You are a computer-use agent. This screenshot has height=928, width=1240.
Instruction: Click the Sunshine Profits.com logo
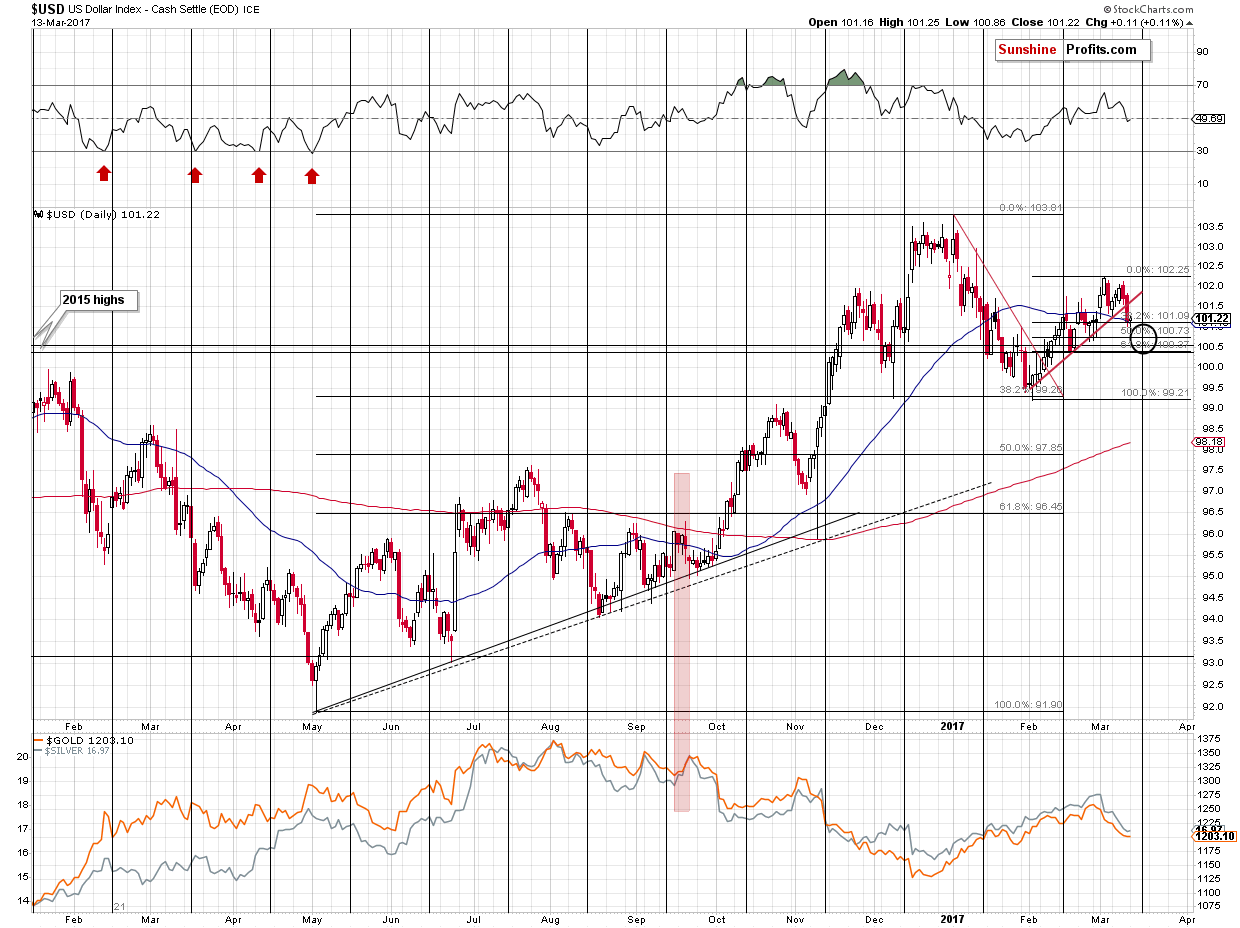point(1072,49)
